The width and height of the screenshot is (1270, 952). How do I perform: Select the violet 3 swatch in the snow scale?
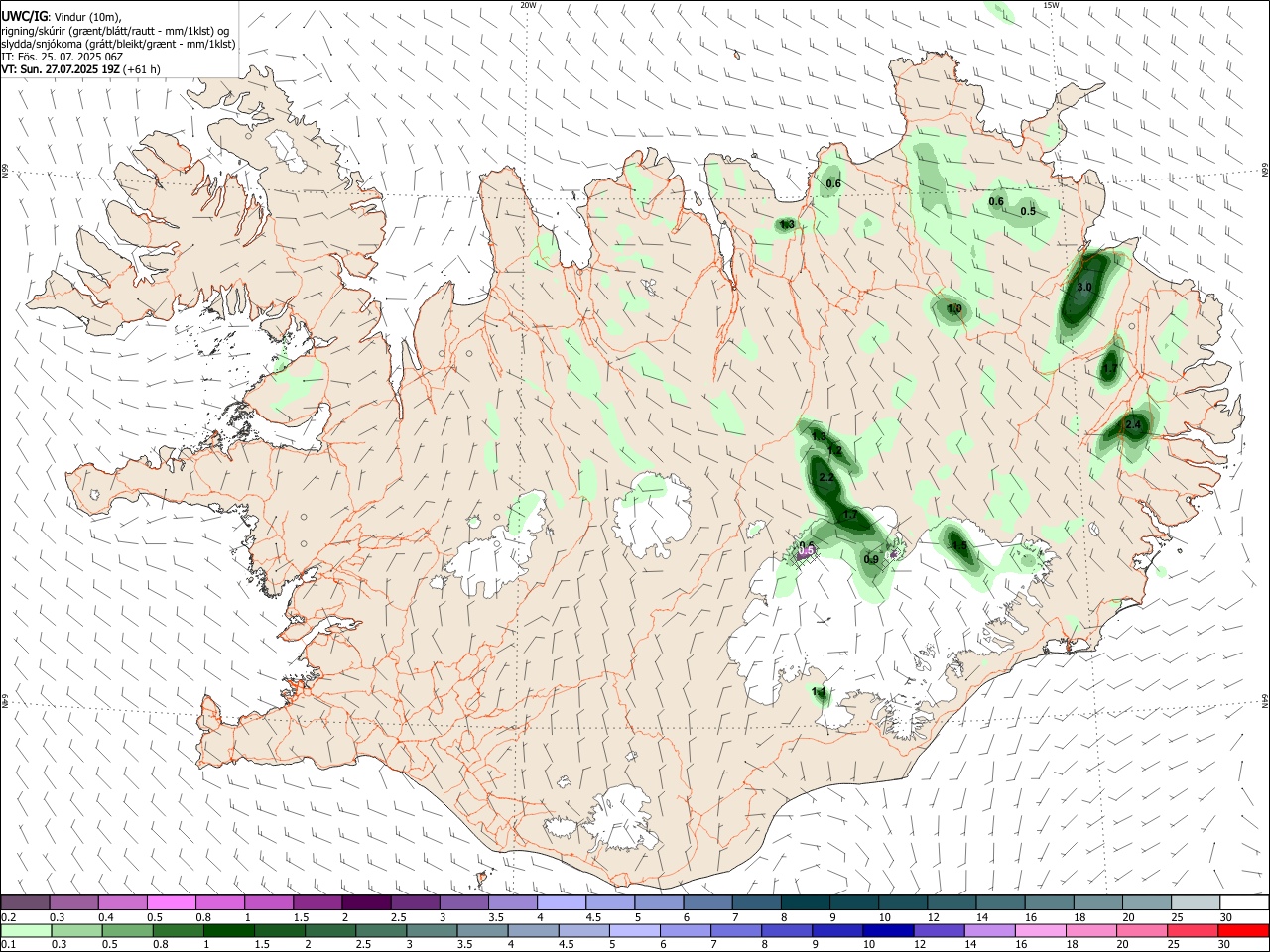(x=463, y=903)
